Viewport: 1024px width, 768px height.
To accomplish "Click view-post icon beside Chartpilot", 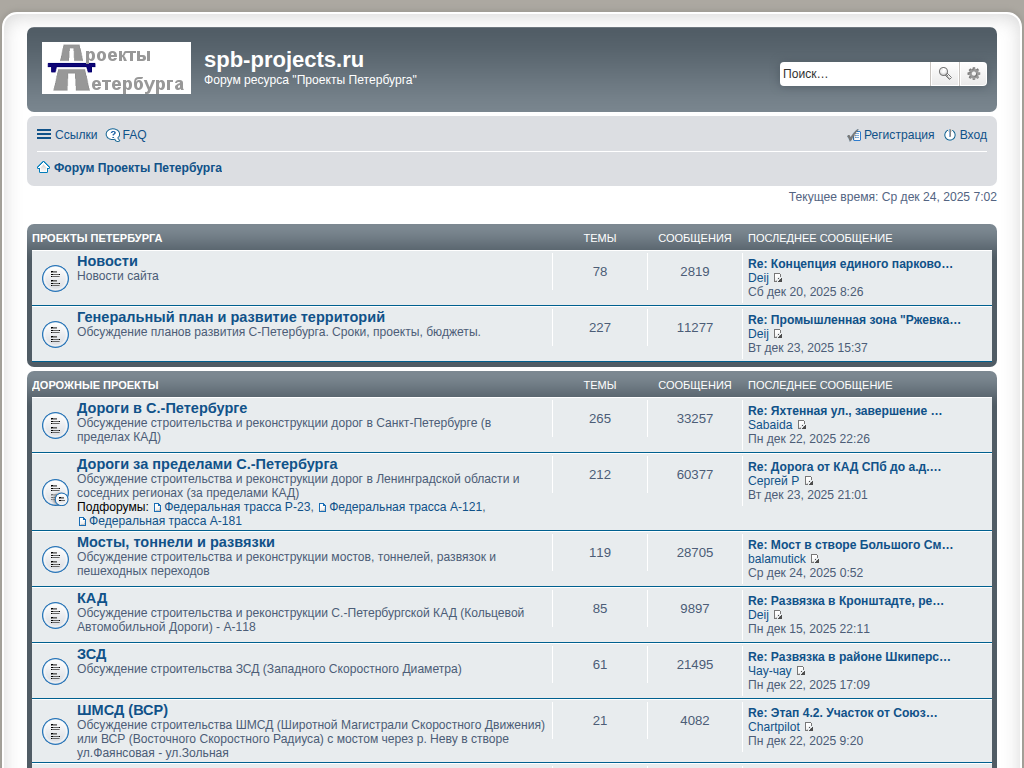I will click(x=809, y=727).
